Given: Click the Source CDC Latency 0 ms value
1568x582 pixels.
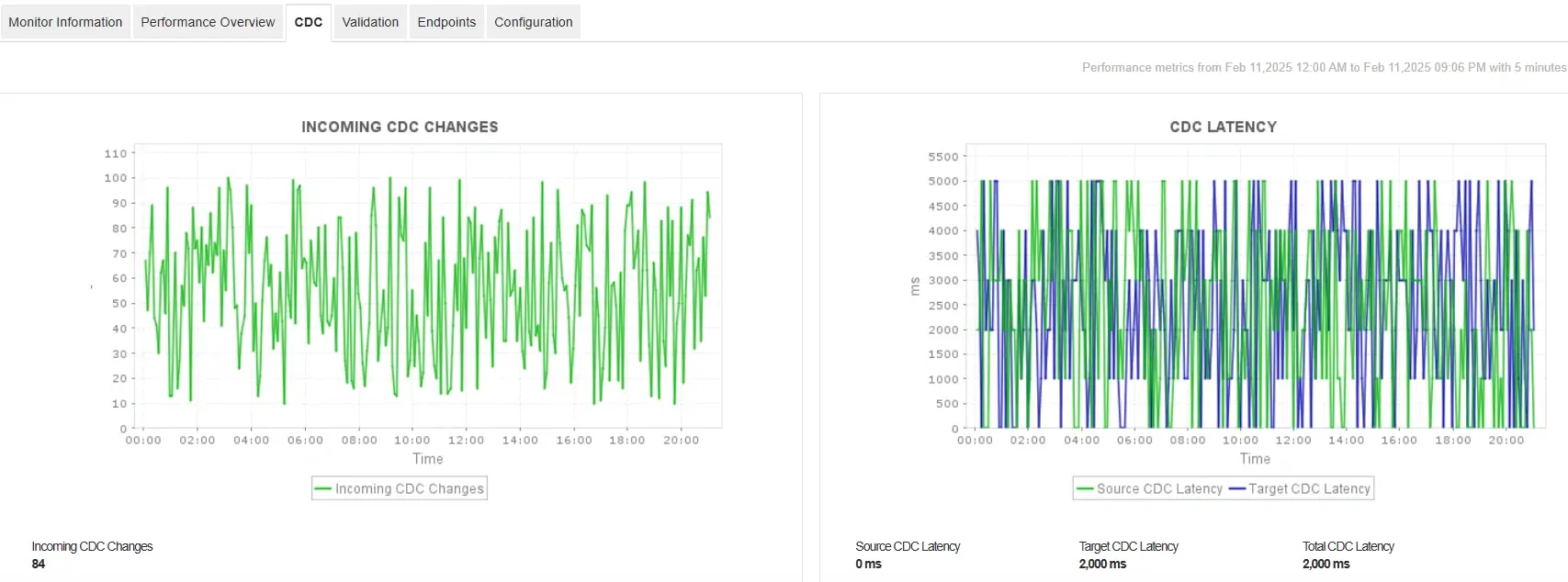Looking at the screenshot, I should pos(868,564).
